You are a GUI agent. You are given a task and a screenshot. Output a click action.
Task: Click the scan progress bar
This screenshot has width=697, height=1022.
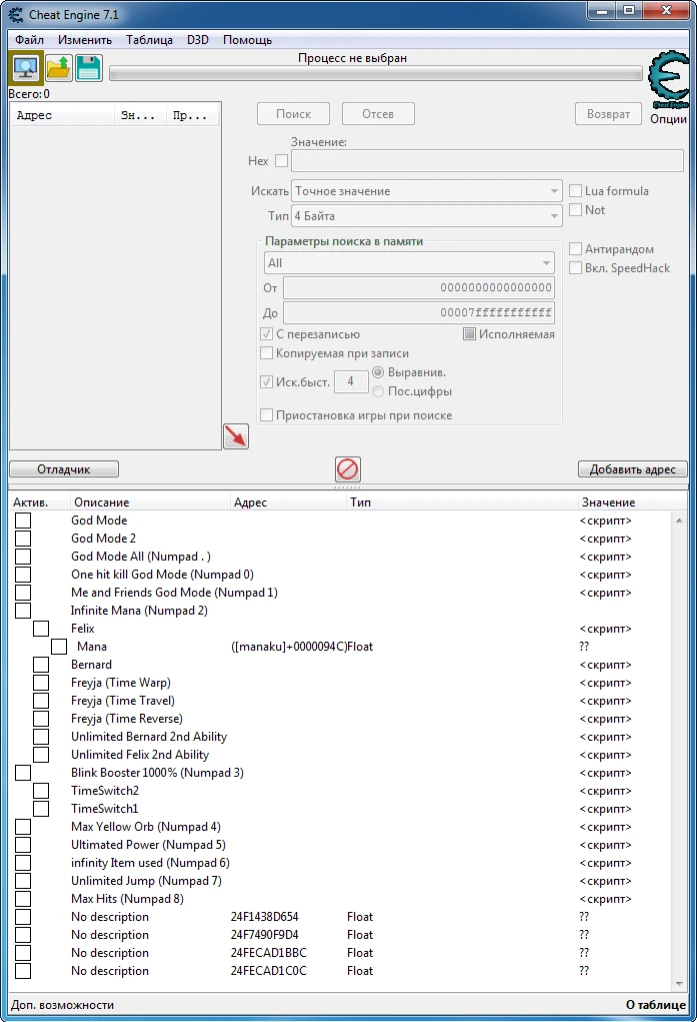(x=376, y=74)
